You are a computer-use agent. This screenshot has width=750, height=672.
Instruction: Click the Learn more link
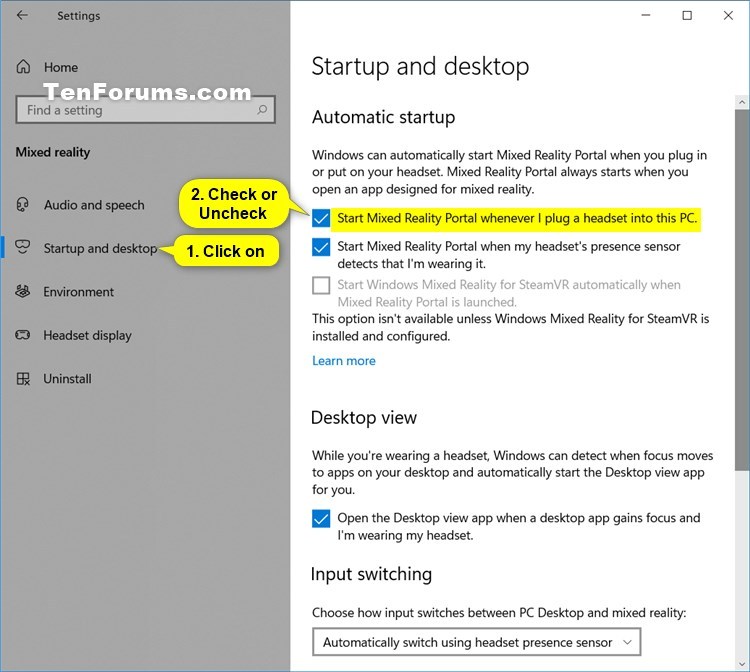pyautogui.click(x=344, y=361)
